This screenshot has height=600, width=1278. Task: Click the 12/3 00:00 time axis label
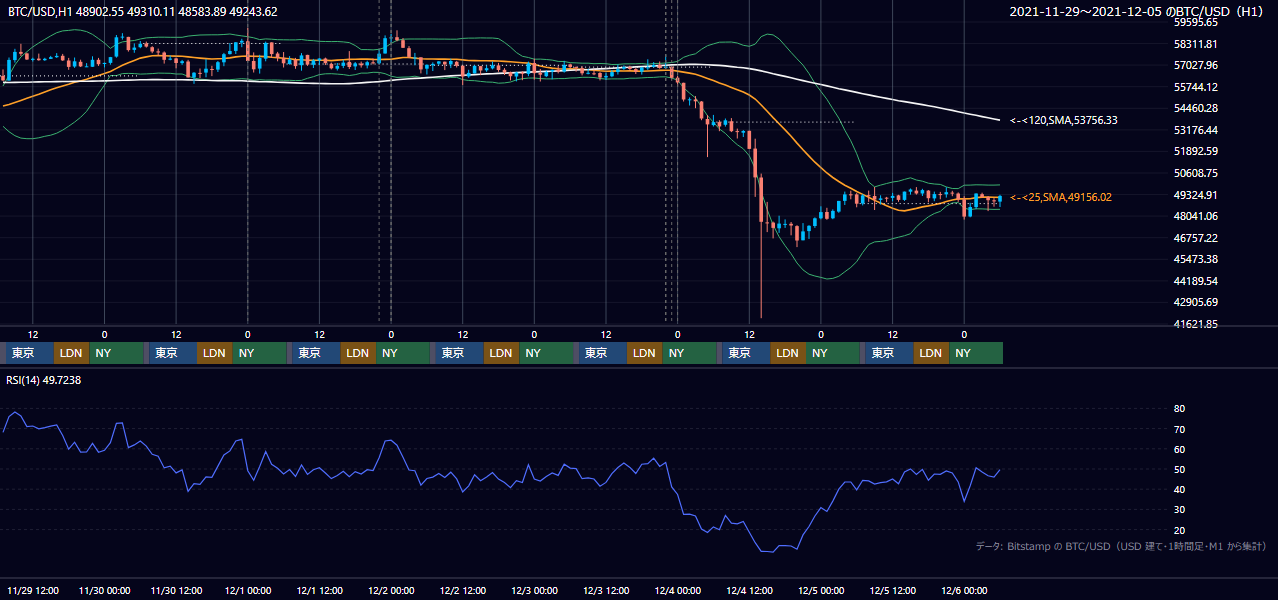pyautogui.click(x=534, y=590)
